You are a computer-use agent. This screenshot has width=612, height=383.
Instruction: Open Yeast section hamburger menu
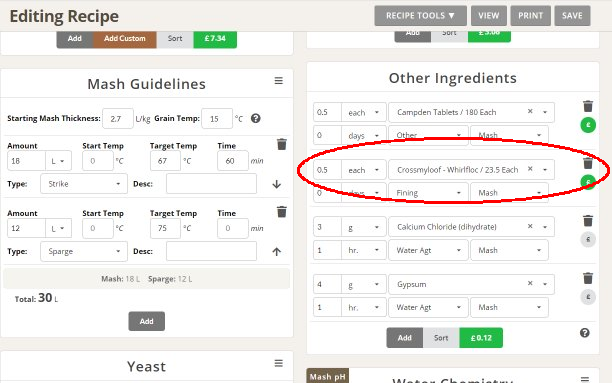click(278, 363)
